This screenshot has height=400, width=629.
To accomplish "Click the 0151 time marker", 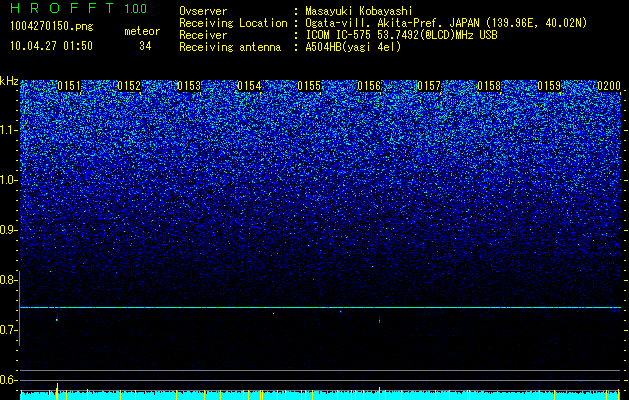I will (69, 86).
